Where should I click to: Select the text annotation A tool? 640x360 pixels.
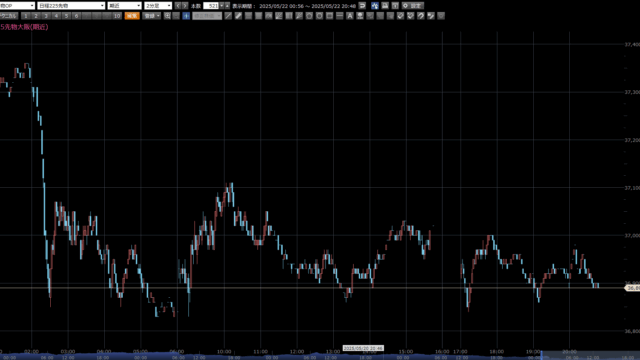pos(350,16)
